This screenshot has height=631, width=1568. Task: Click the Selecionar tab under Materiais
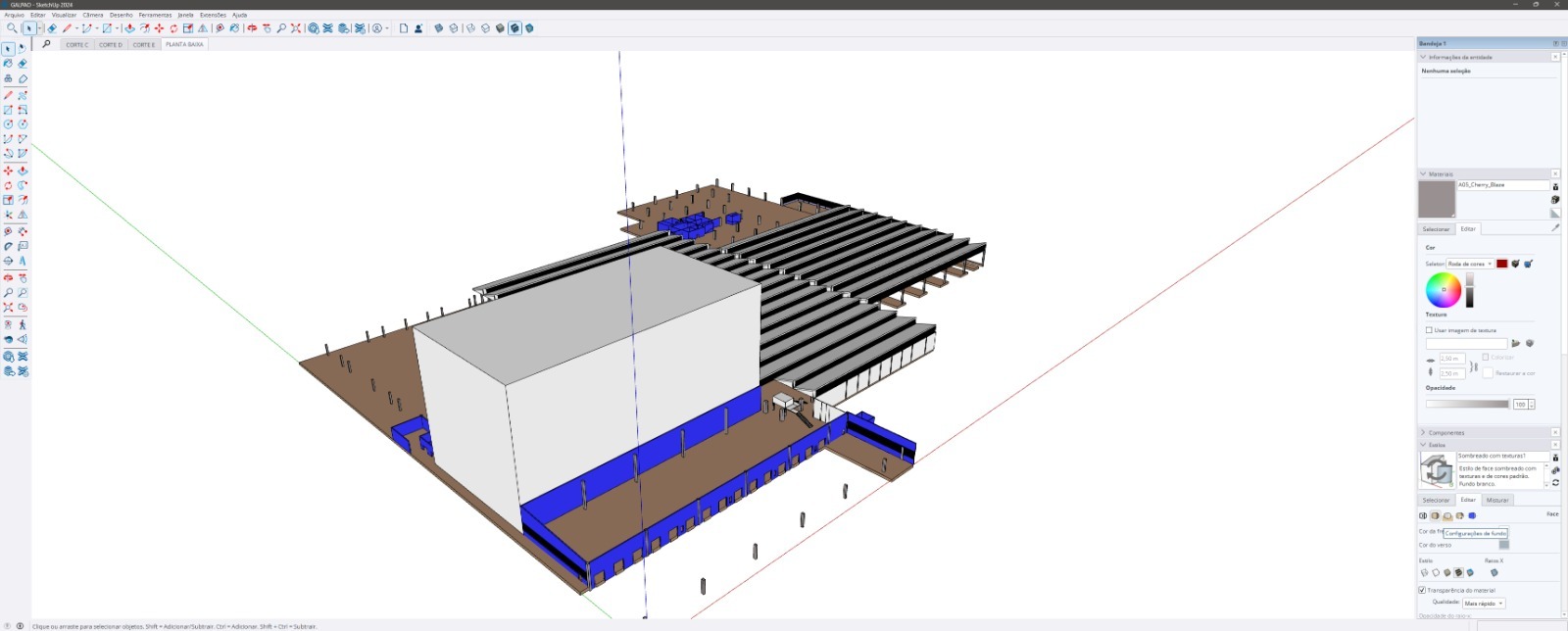pos(1436,229)
